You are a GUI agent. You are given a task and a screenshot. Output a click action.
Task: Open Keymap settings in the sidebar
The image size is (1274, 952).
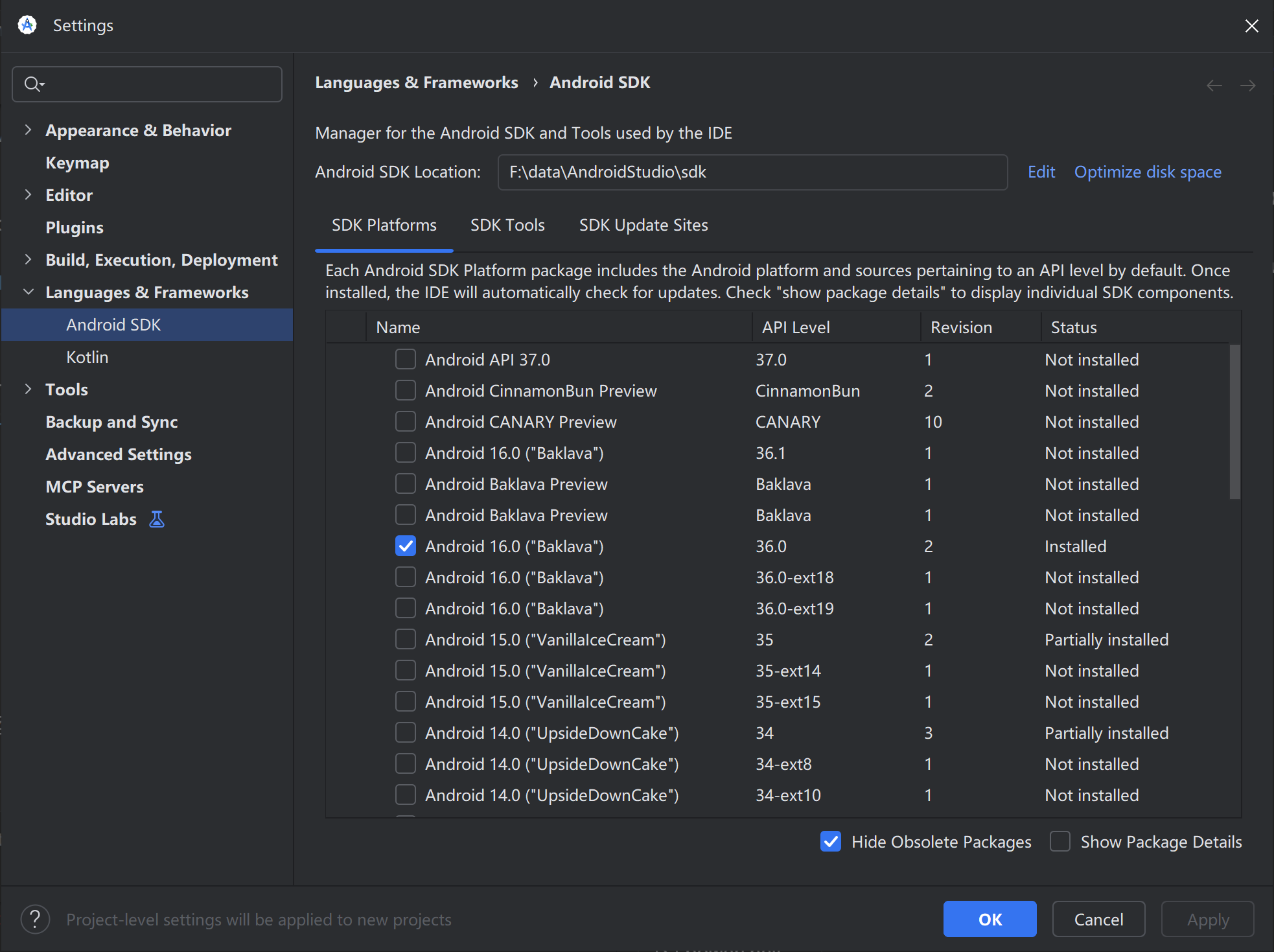[x=77, y=163]
